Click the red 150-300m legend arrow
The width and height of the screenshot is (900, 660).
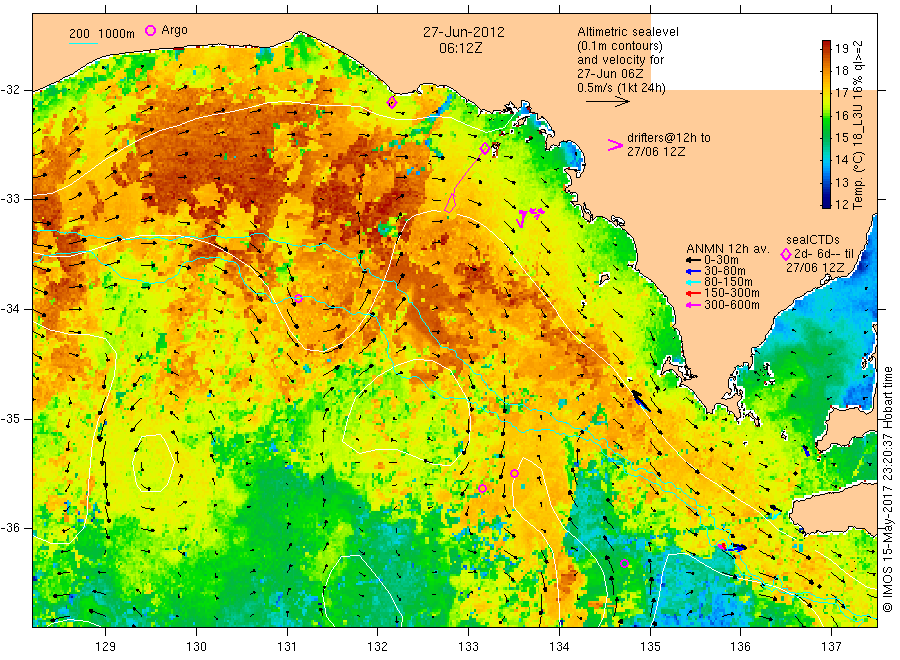693,294
